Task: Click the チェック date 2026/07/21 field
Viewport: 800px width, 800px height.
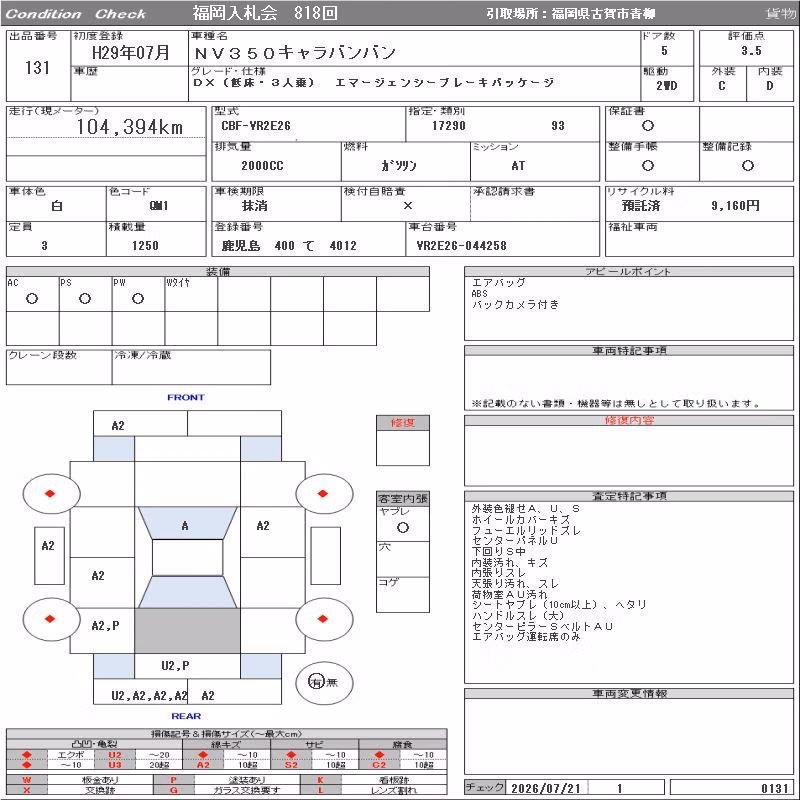Action: tap(546, 788)
